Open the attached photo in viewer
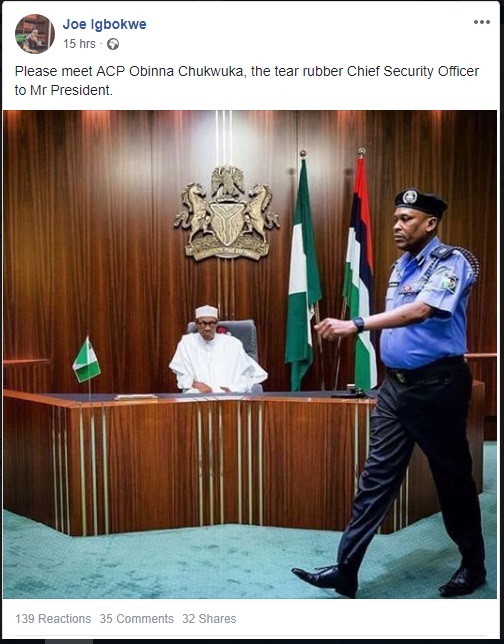 (250, 354)
